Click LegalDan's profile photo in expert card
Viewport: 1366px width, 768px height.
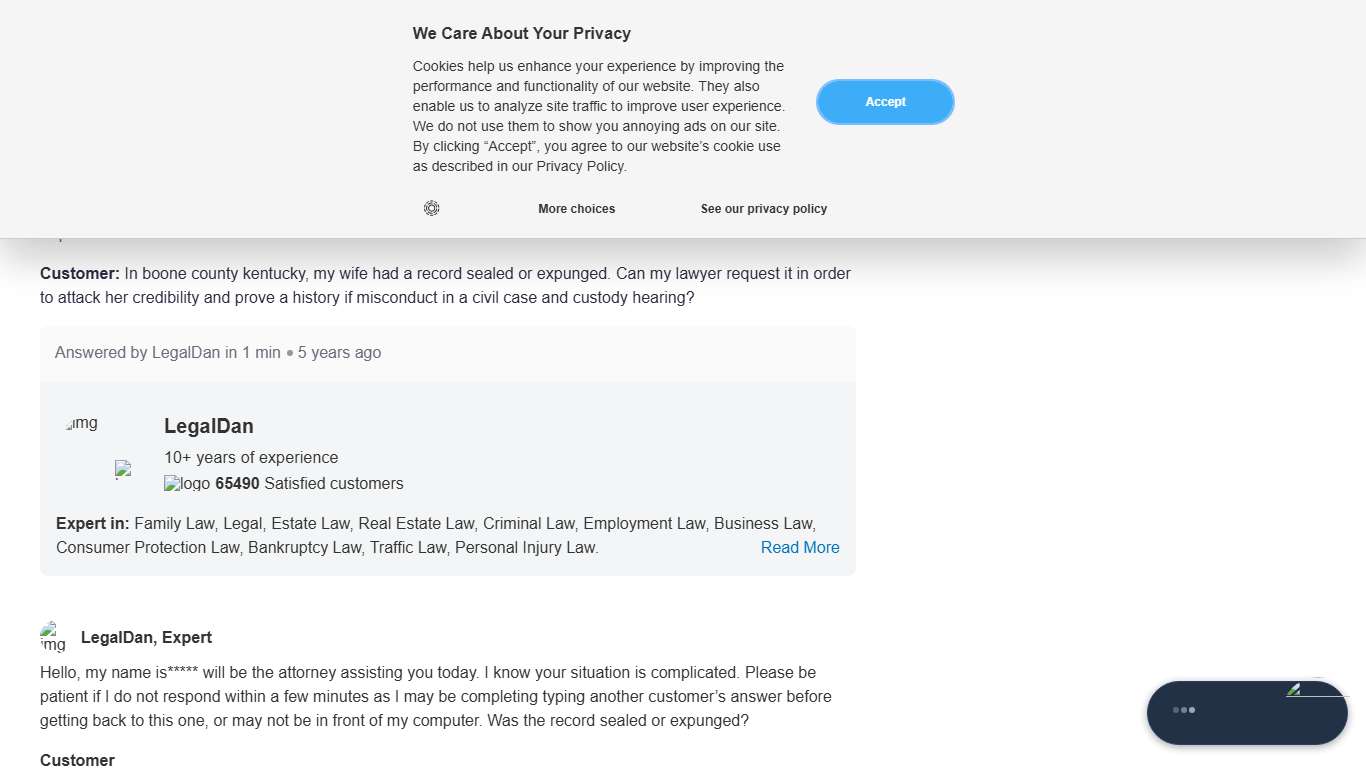(83, 424)
